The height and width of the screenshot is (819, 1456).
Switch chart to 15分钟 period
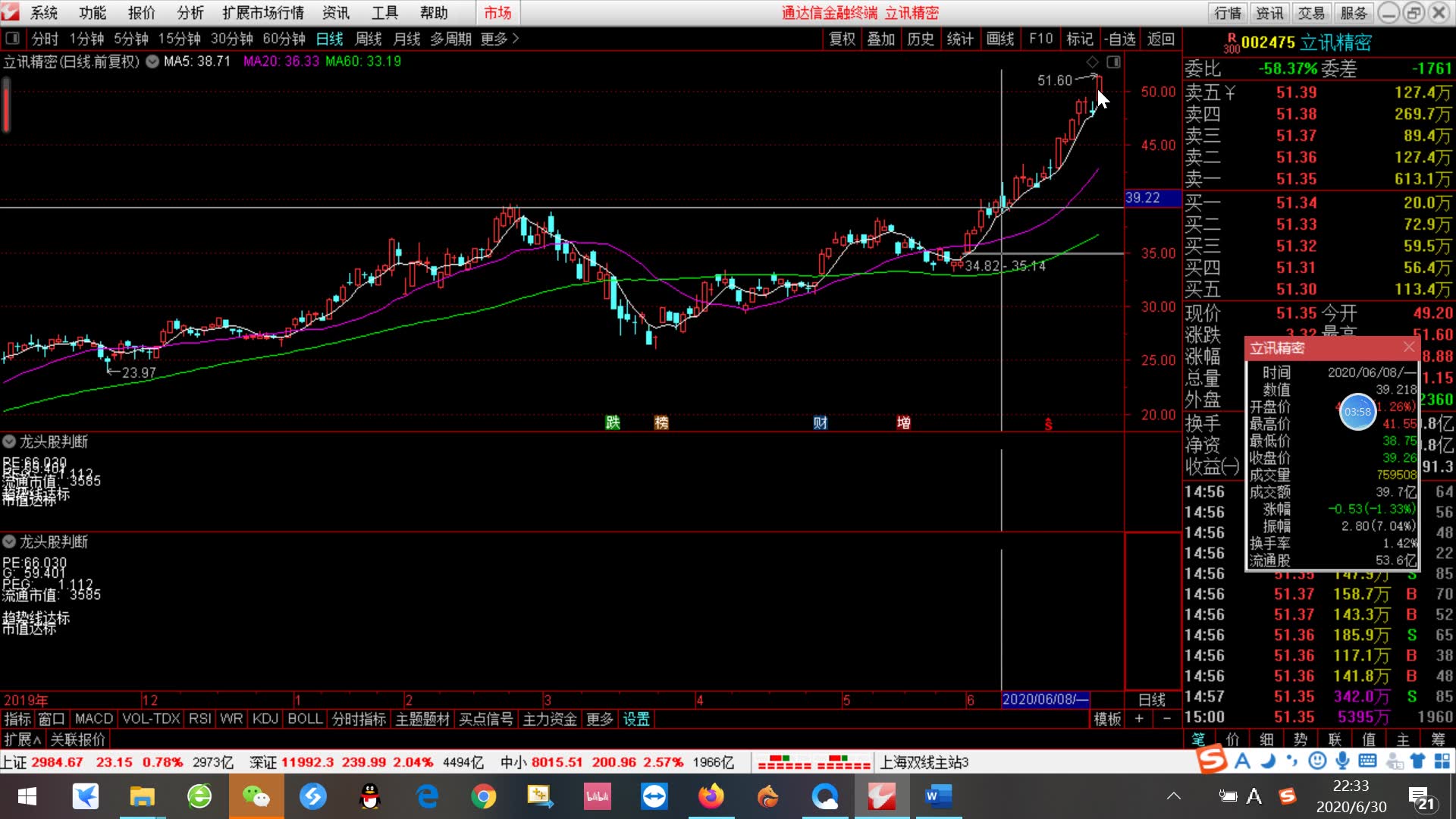180,39
